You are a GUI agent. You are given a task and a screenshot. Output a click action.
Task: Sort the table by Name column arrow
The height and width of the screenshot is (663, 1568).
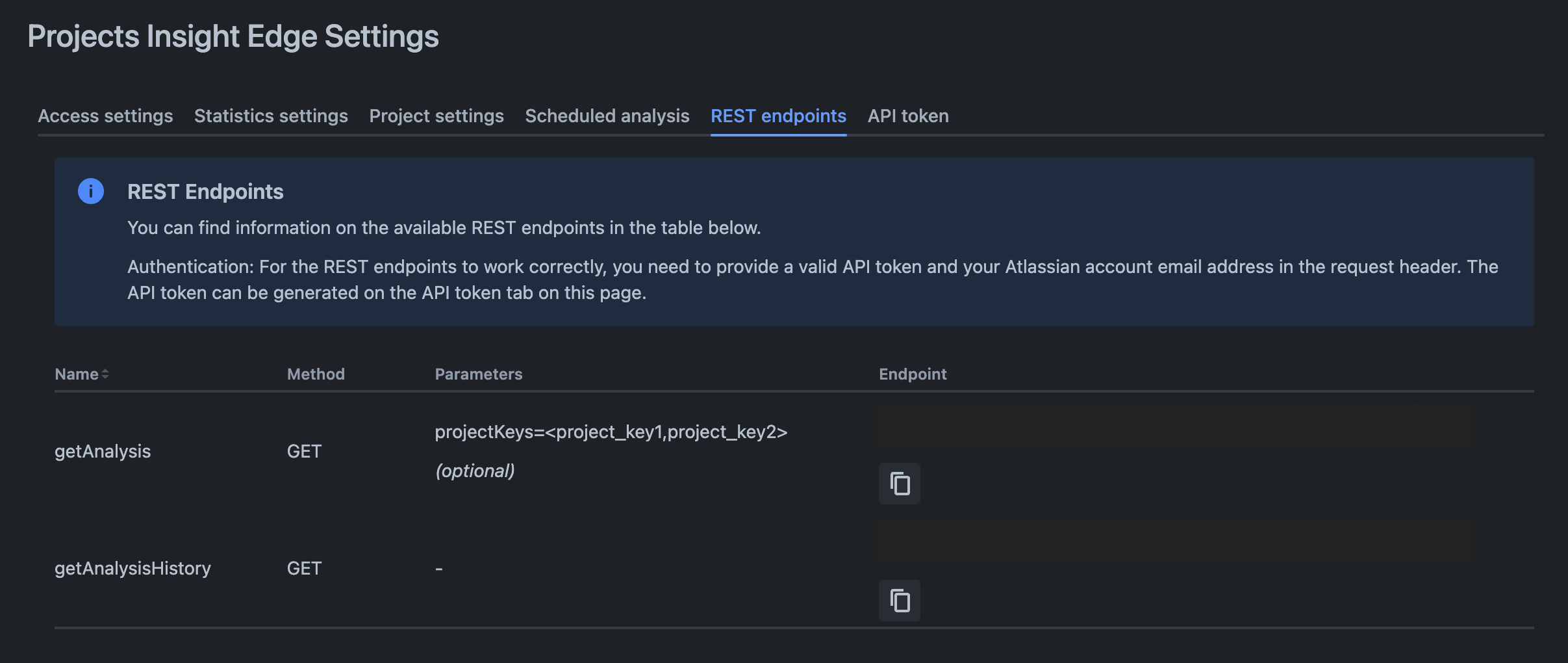click(x=105, y=374)
